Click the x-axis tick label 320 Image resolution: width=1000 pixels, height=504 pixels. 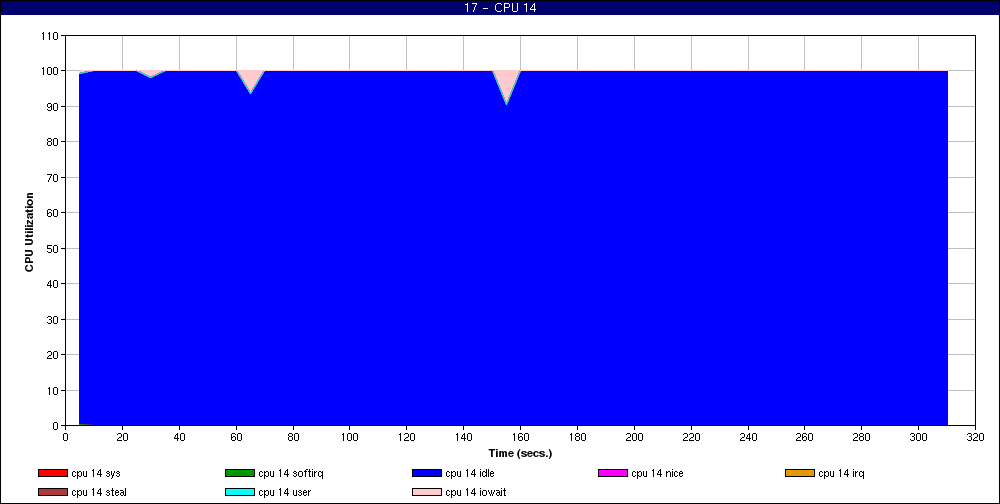[x=975, y=438]
